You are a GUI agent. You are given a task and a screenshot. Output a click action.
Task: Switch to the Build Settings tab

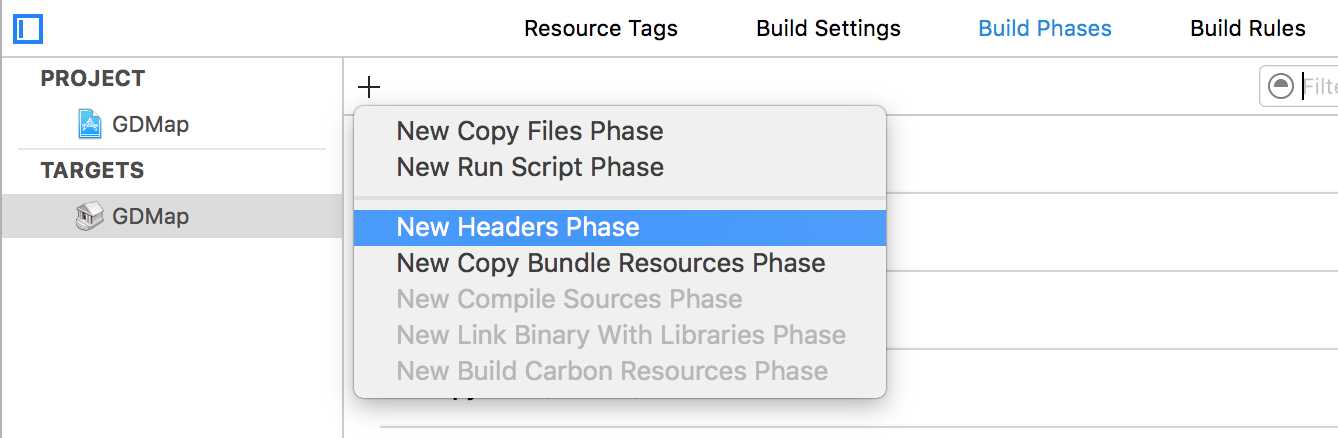click(x=828, y=28)
